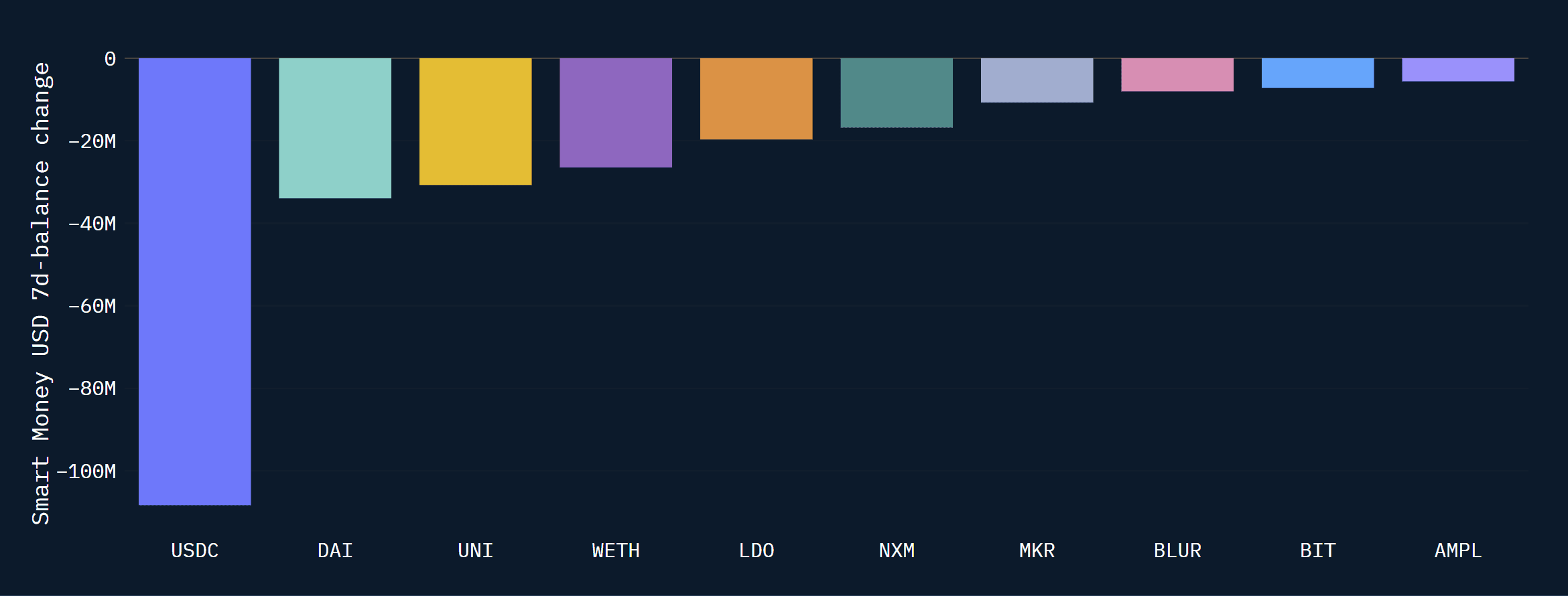Click the −20M y-axis tick
This screenshot has width=1568, height=596.
click(92, 141)
